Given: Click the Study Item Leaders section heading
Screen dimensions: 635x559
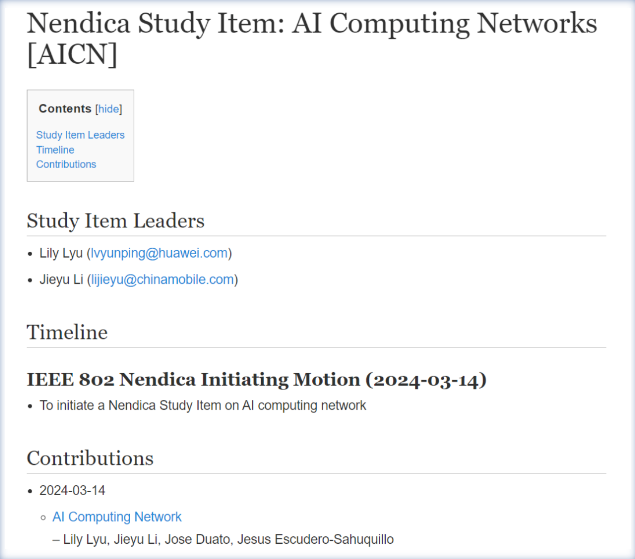Looking at the screenshot, I should click(x=115, y=221).
